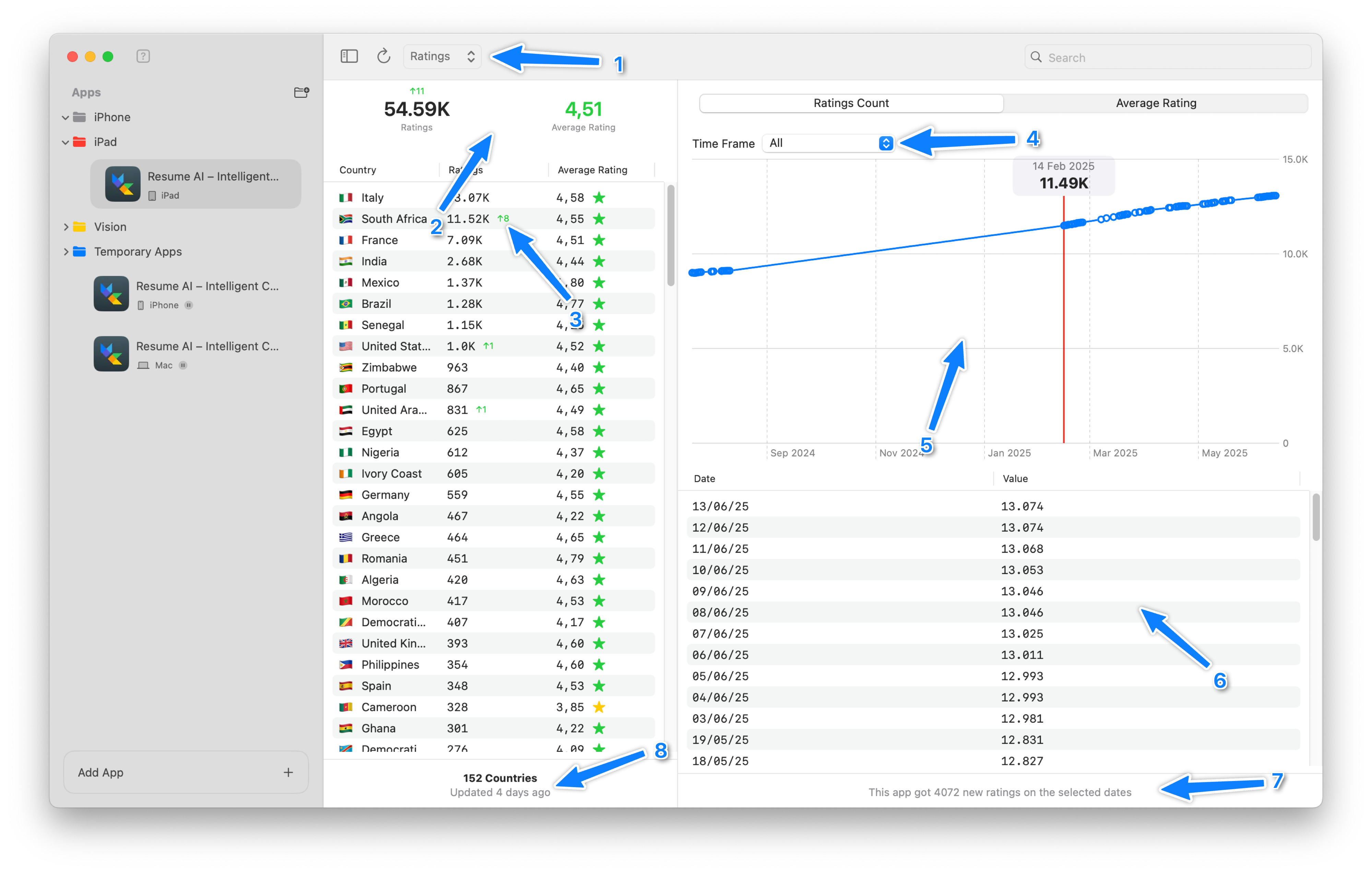This screenshot has height=873, width=1372.
Task: Click the Italy flag icon
Action: coord(345,198)
